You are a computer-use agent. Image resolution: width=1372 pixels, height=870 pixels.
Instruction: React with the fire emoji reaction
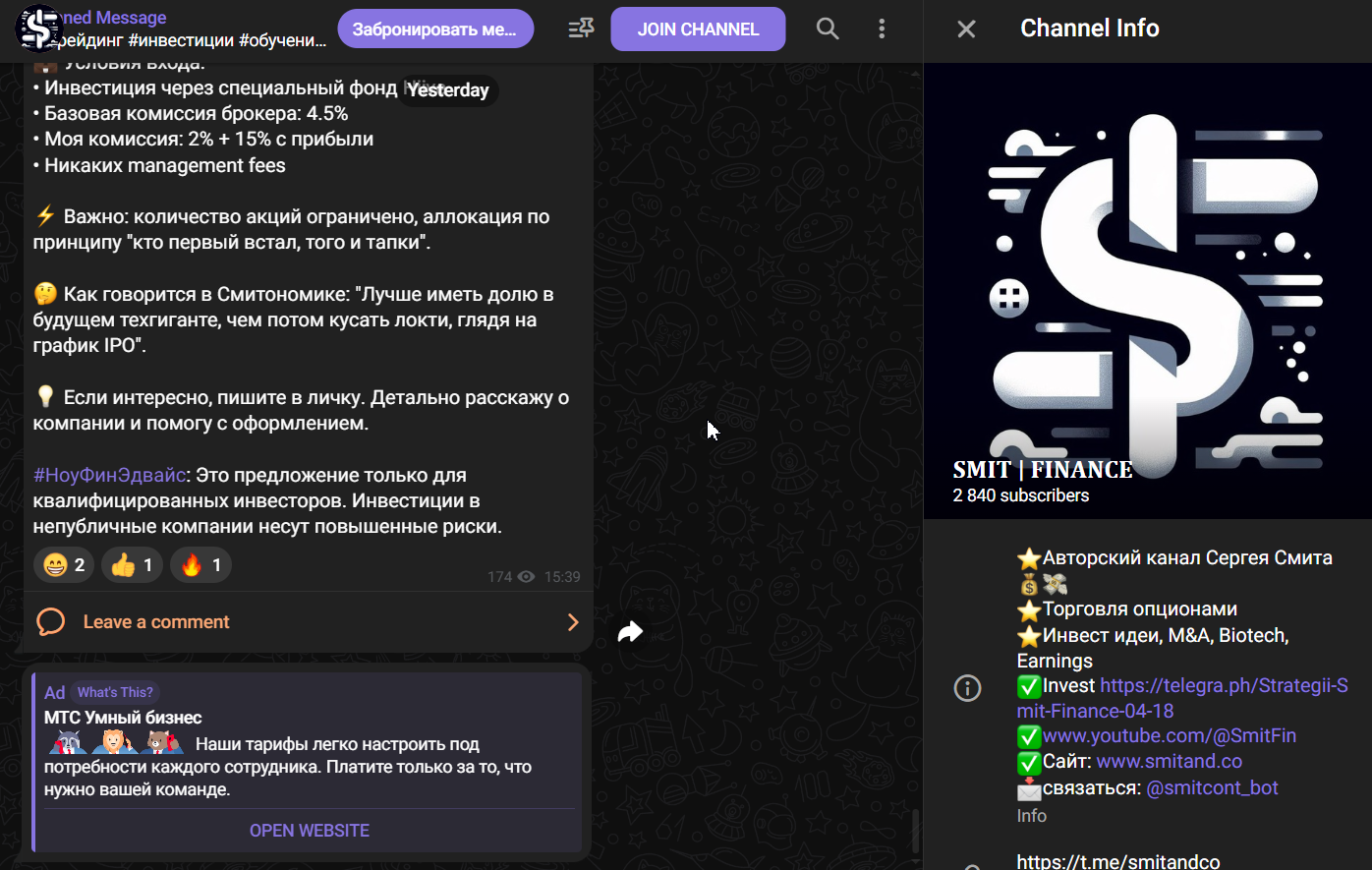click(200, 565)
